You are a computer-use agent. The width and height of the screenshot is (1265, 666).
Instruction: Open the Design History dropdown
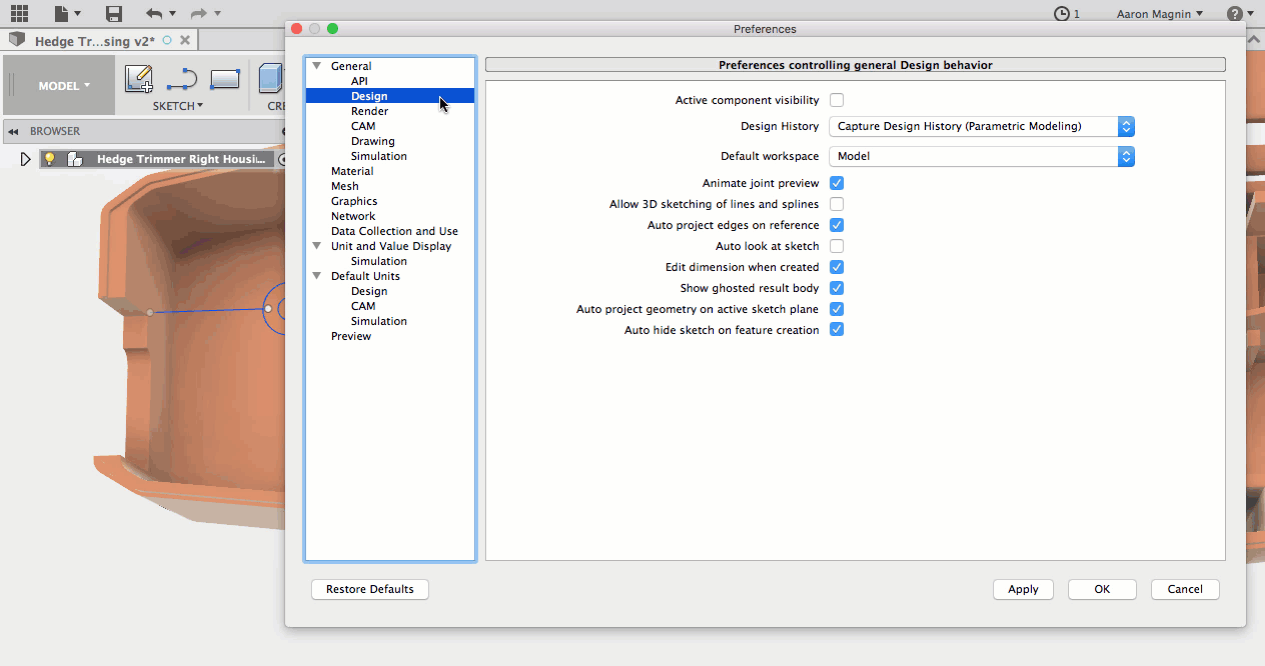click(981, 127)
